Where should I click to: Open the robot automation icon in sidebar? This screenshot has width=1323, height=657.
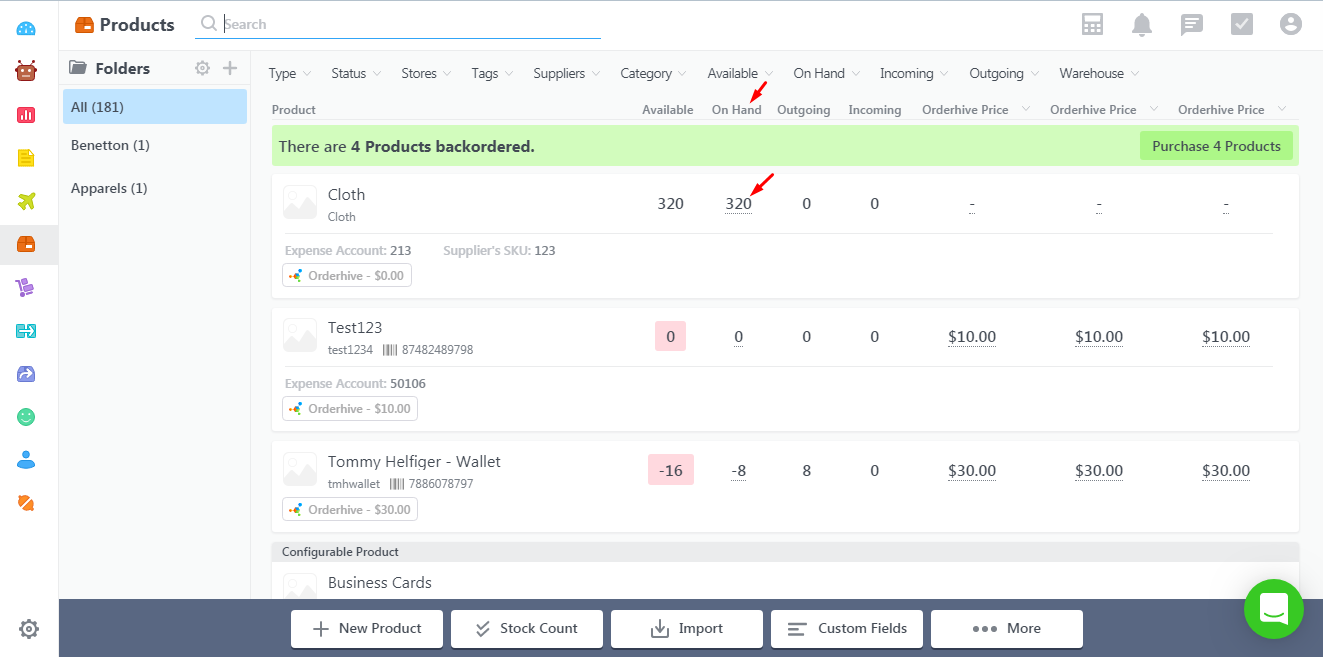click(27, 71)
